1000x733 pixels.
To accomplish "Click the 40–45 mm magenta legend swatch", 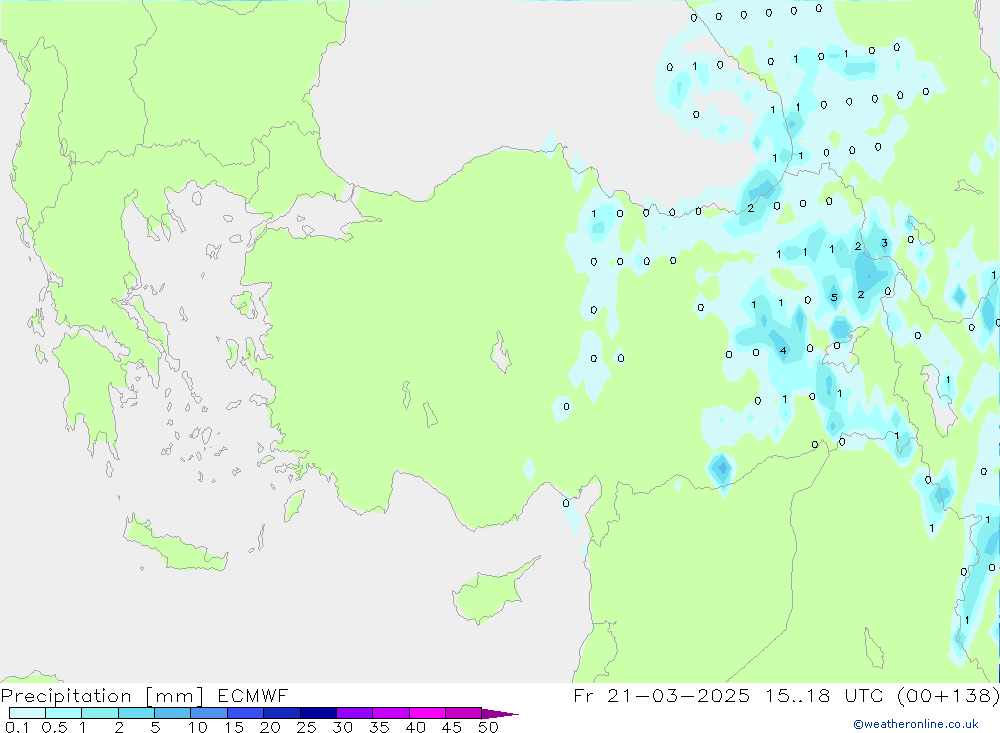I will click(x=427, y=713).
